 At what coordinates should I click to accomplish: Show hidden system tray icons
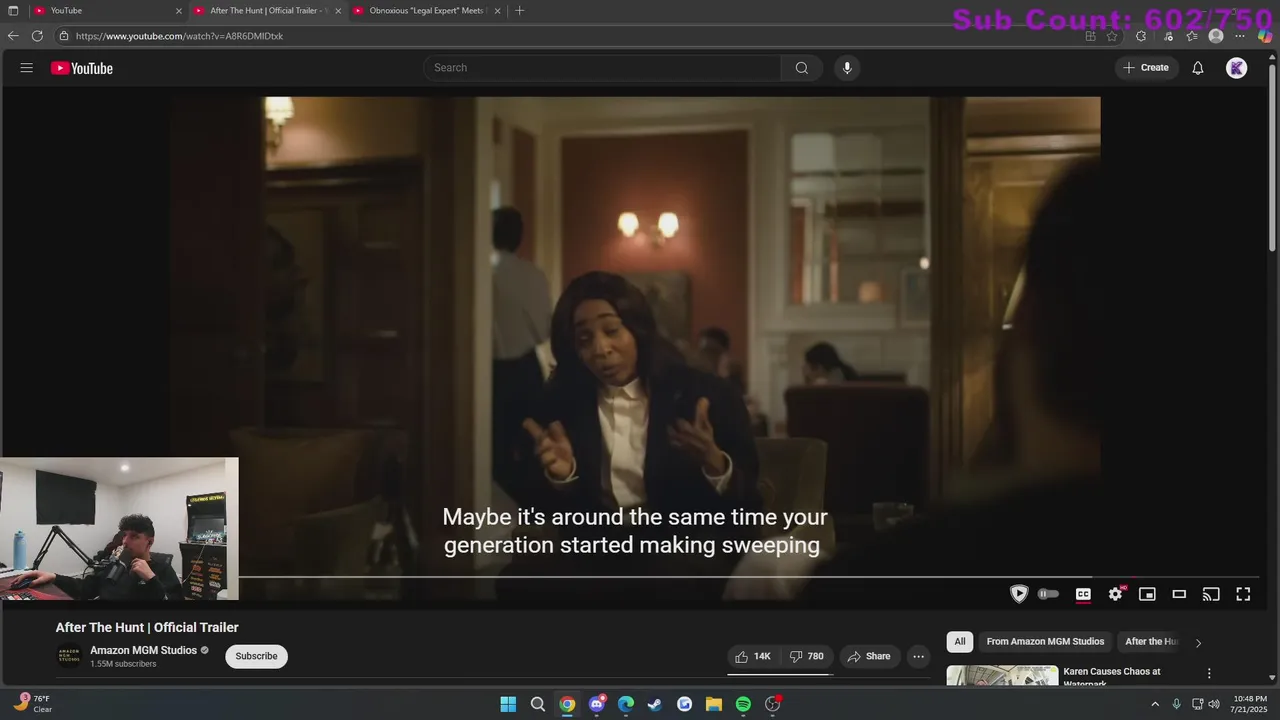coord(1155,704)
